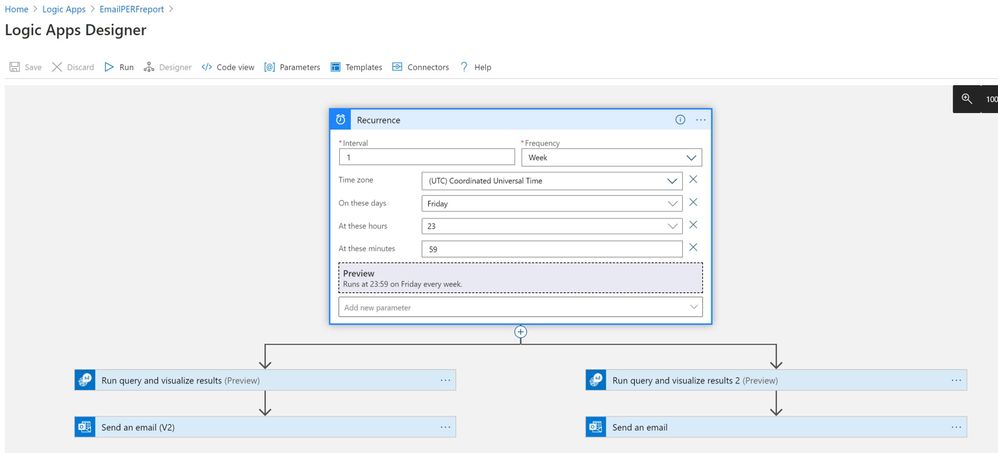Expand the Send an email step
998x453 pixels.
tap(776, 427)
